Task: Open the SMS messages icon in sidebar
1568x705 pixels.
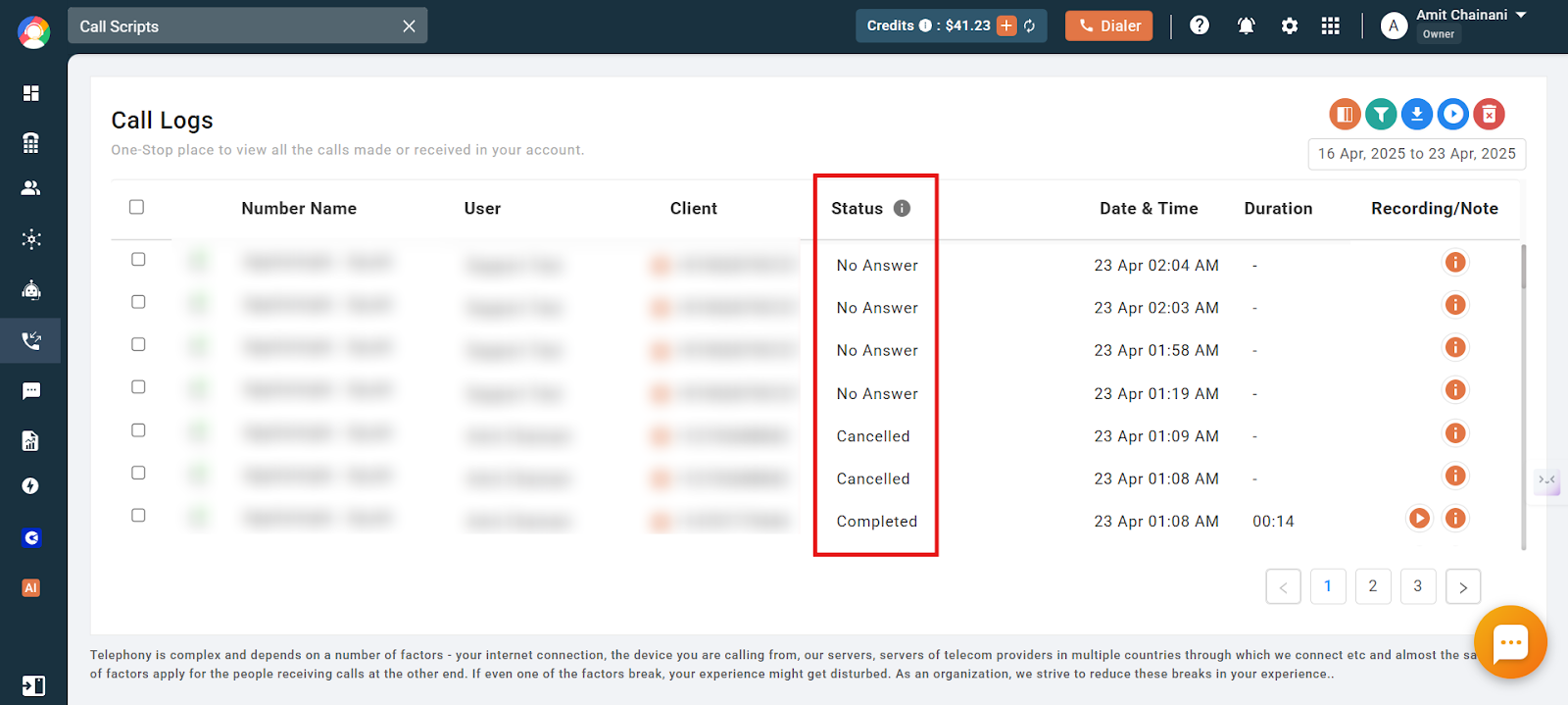Action: pos(31,391)
